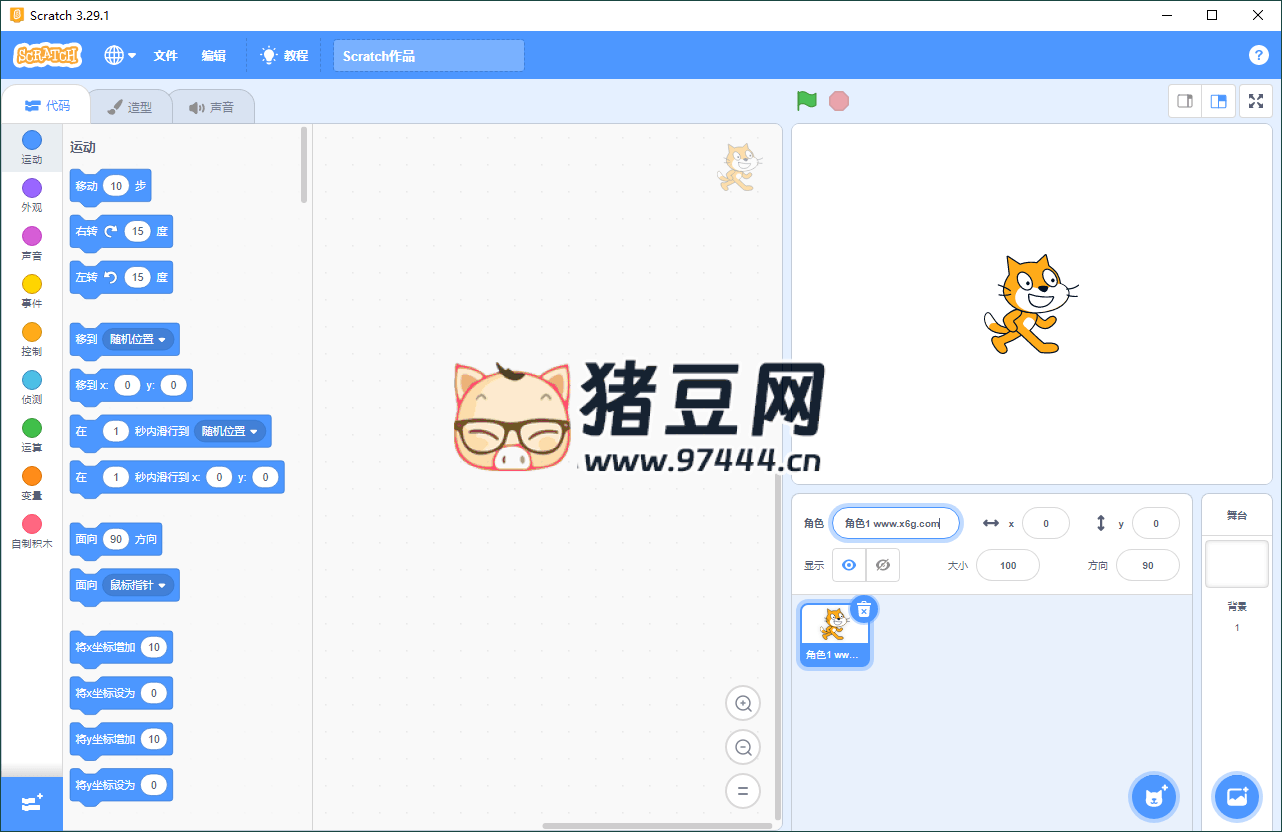Click the 移动 10 步 block
The width and height of the screenshot is (1282, 832).
[x=110, y=186]
